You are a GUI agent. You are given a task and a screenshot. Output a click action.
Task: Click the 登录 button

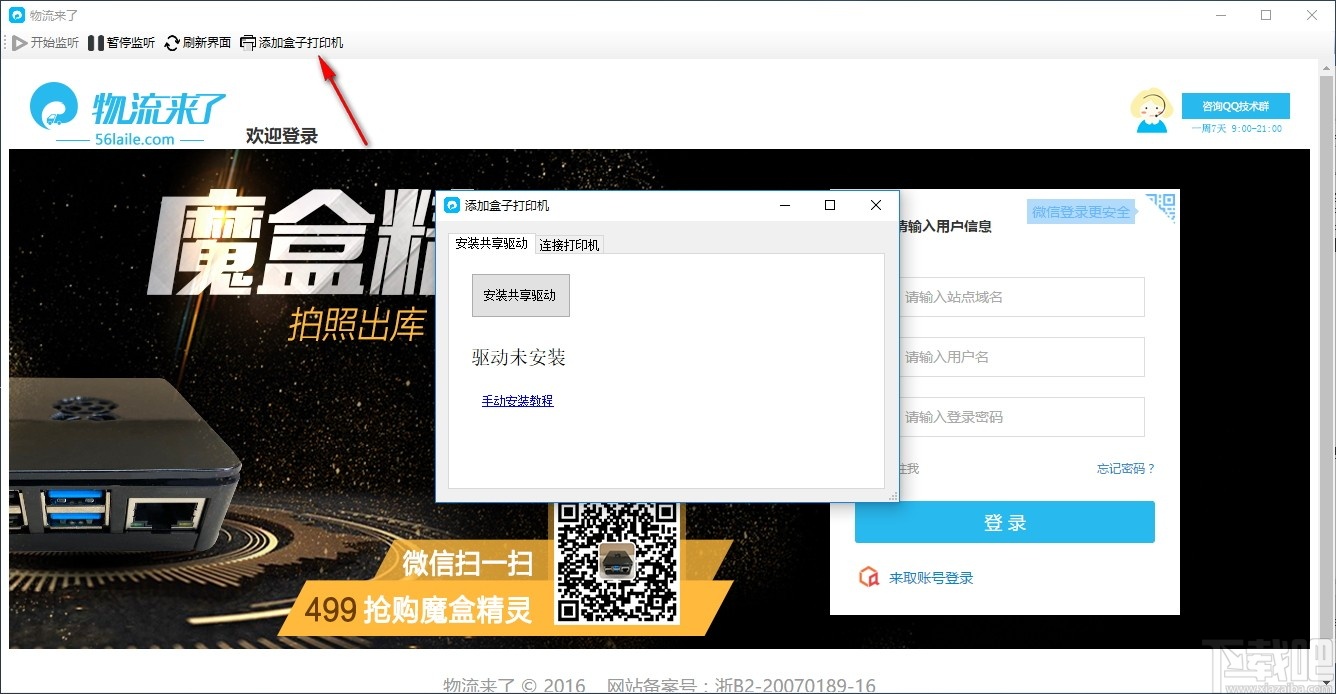(x=1005, y=522)
